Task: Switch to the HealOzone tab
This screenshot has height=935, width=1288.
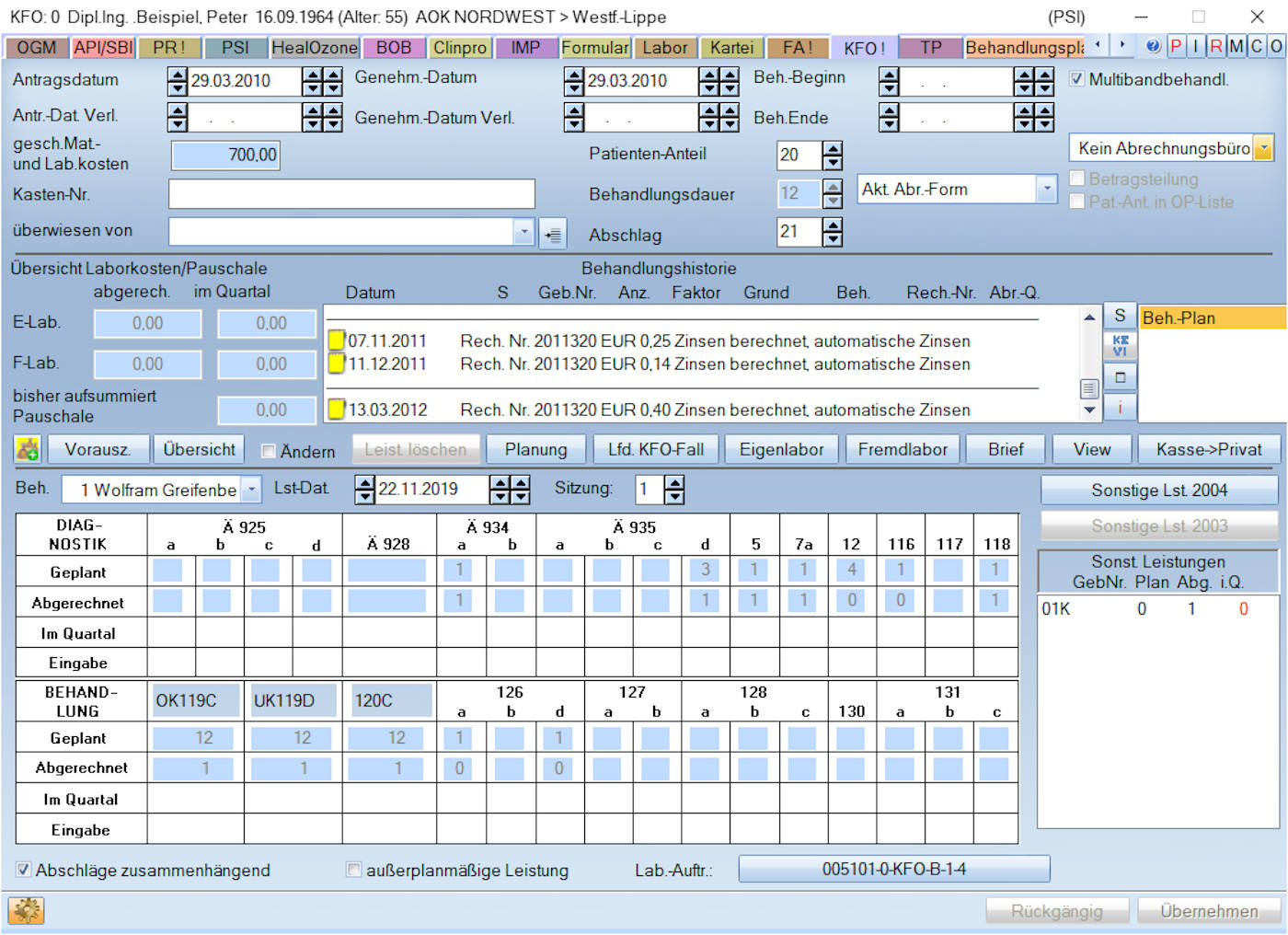Action: coord(314,47)
